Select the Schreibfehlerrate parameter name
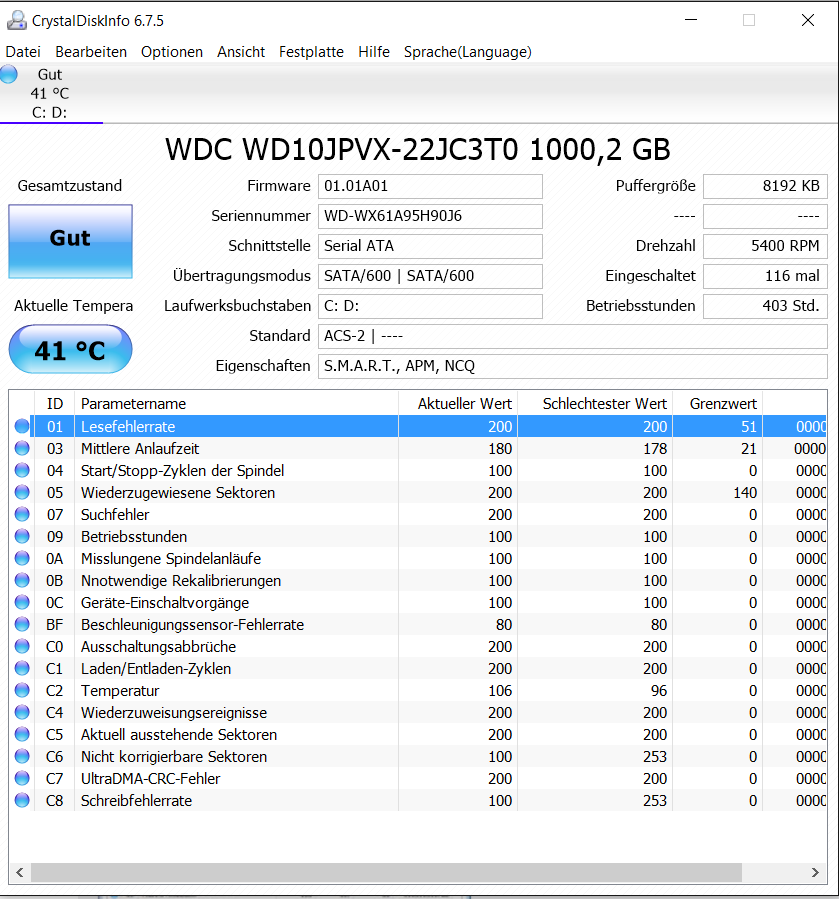839x899 pixels. pos(136,800)
